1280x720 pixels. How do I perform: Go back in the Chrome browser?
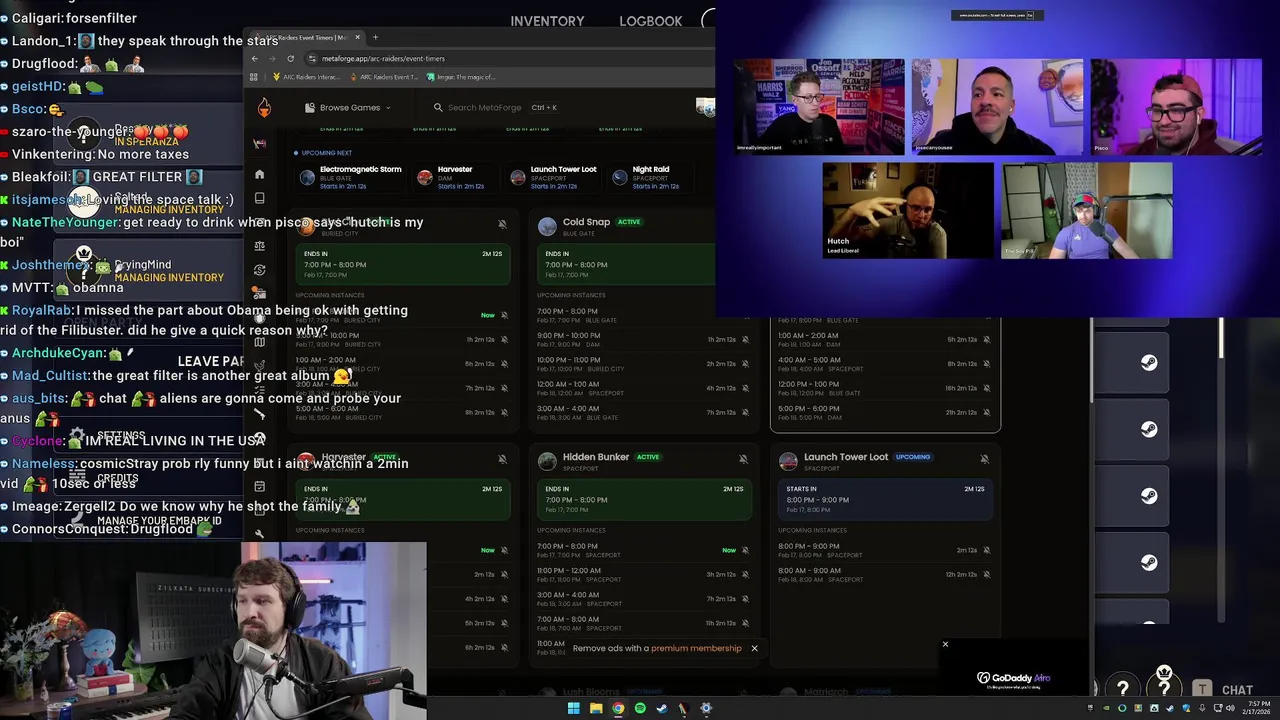point(255,58)
